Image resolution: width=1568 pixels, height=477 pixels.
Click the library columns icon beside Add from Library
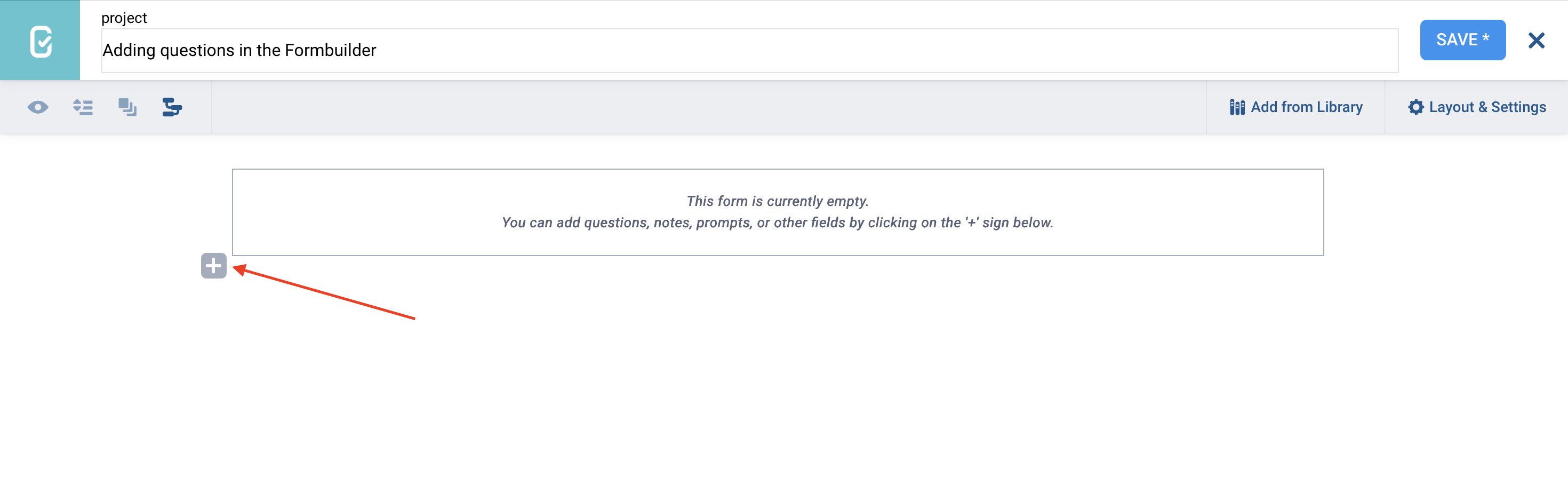tap(1237, 107)
